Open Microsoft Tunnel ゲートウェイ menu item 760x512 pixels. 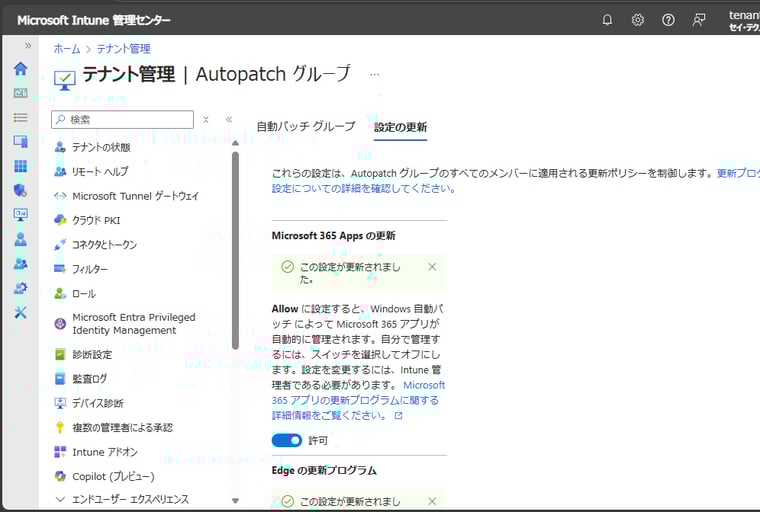(138, 196)
